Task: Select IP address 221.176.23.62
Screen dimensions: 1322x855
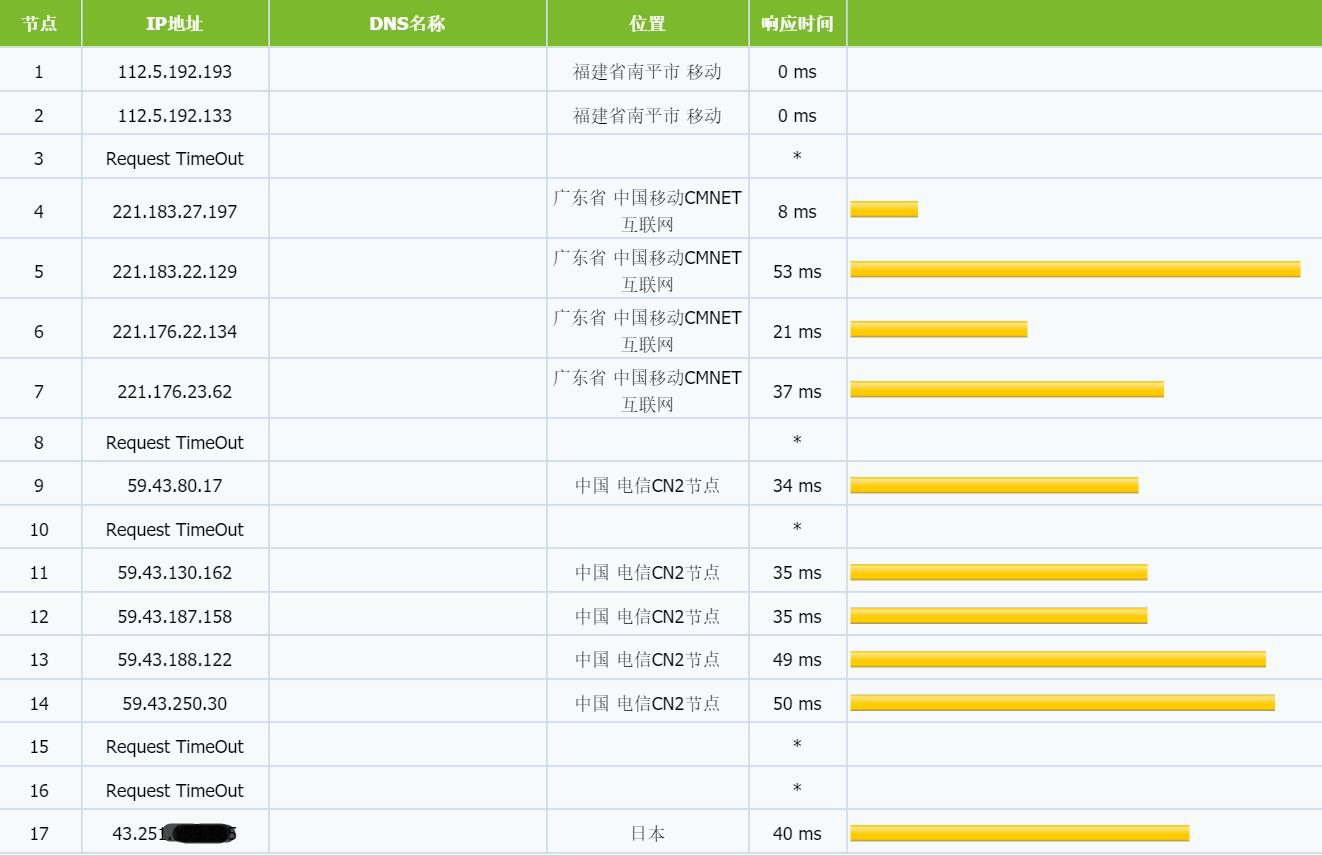Action: [175, 392]
